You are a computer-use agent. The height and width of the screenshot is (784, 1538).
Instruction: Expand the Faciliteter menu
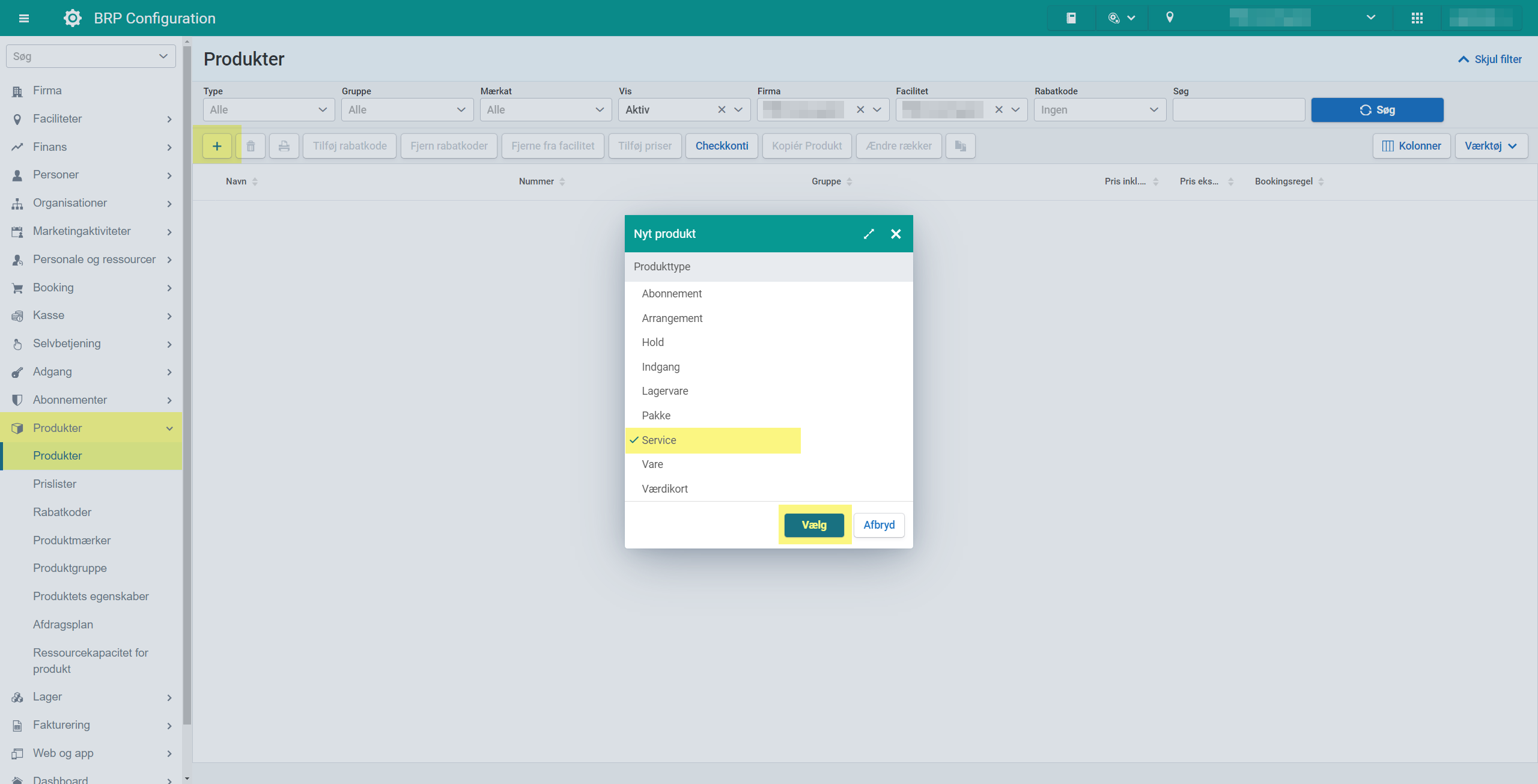click(169, 120)
